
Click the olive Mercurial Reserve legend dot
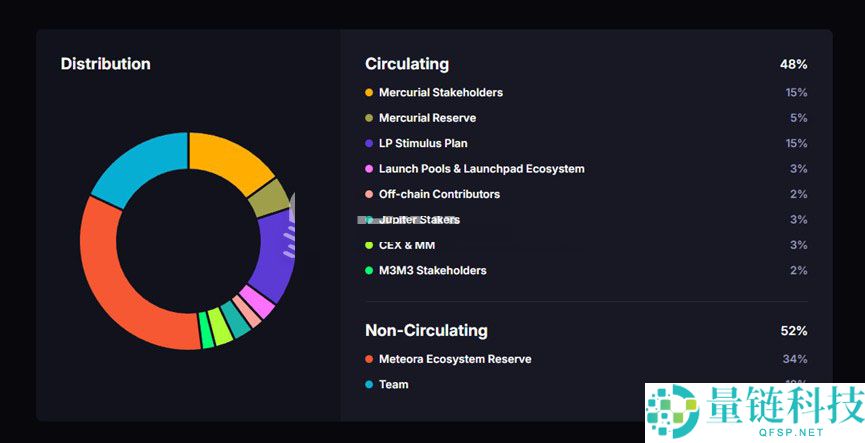click(369, 118)
